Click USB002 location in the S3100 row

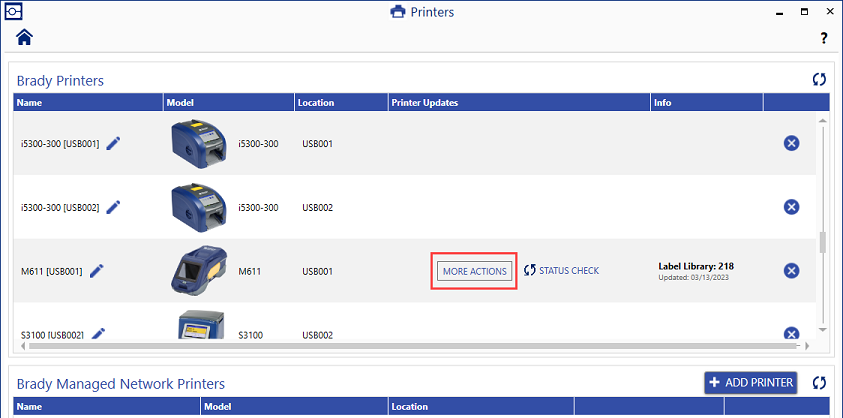coord(317,335)
